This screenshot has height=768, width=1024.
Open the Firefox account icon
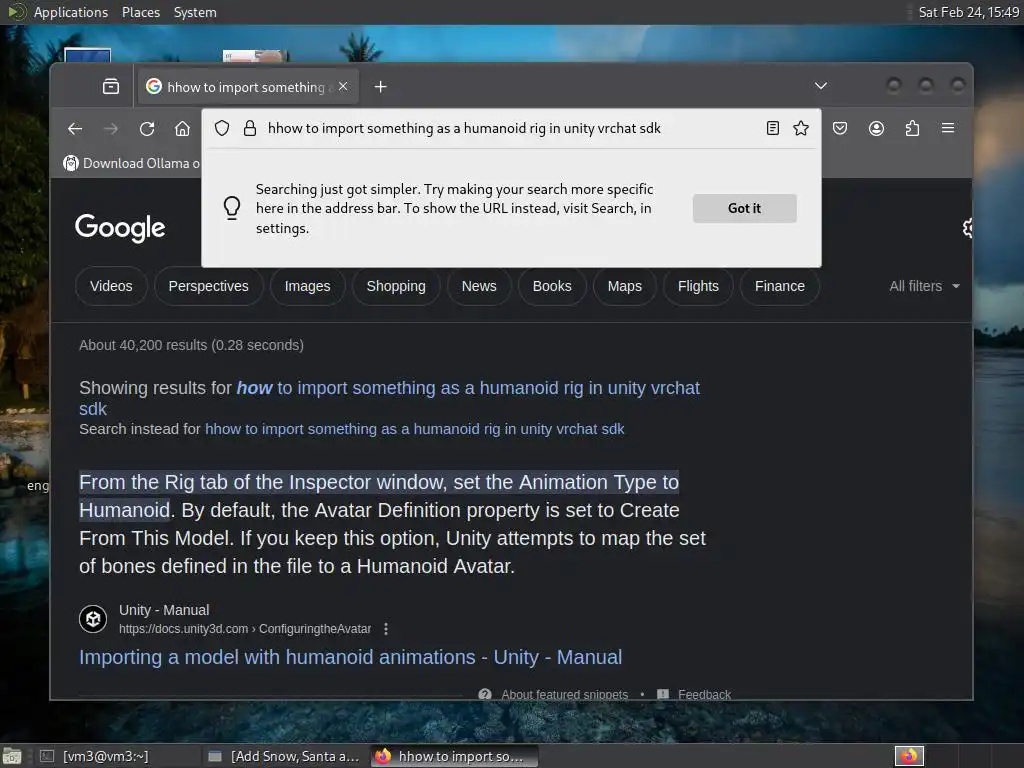[x=876, y=128]
